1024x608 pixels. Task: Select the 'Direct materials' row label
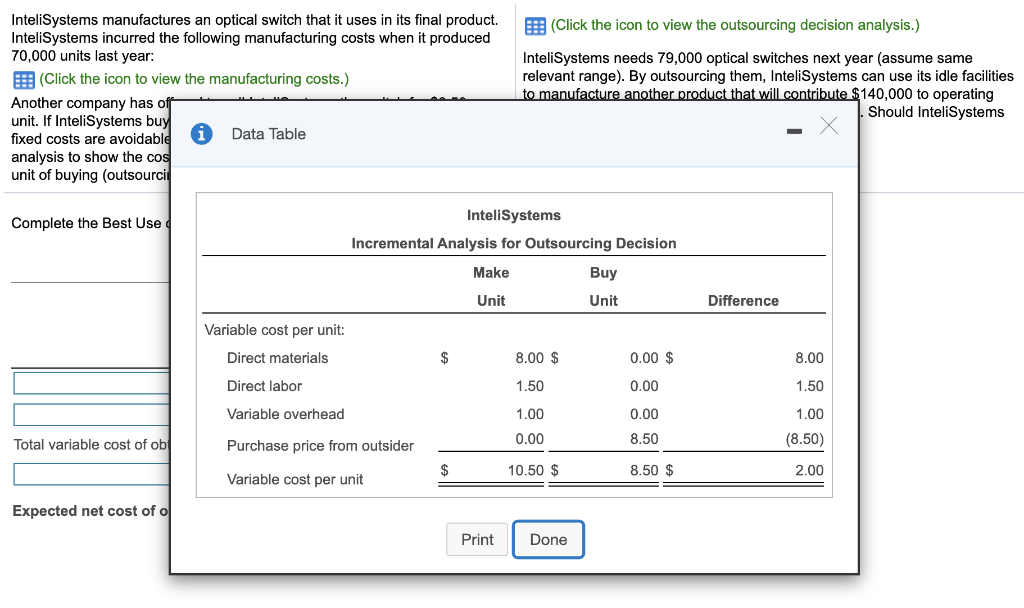coord(278,358)
